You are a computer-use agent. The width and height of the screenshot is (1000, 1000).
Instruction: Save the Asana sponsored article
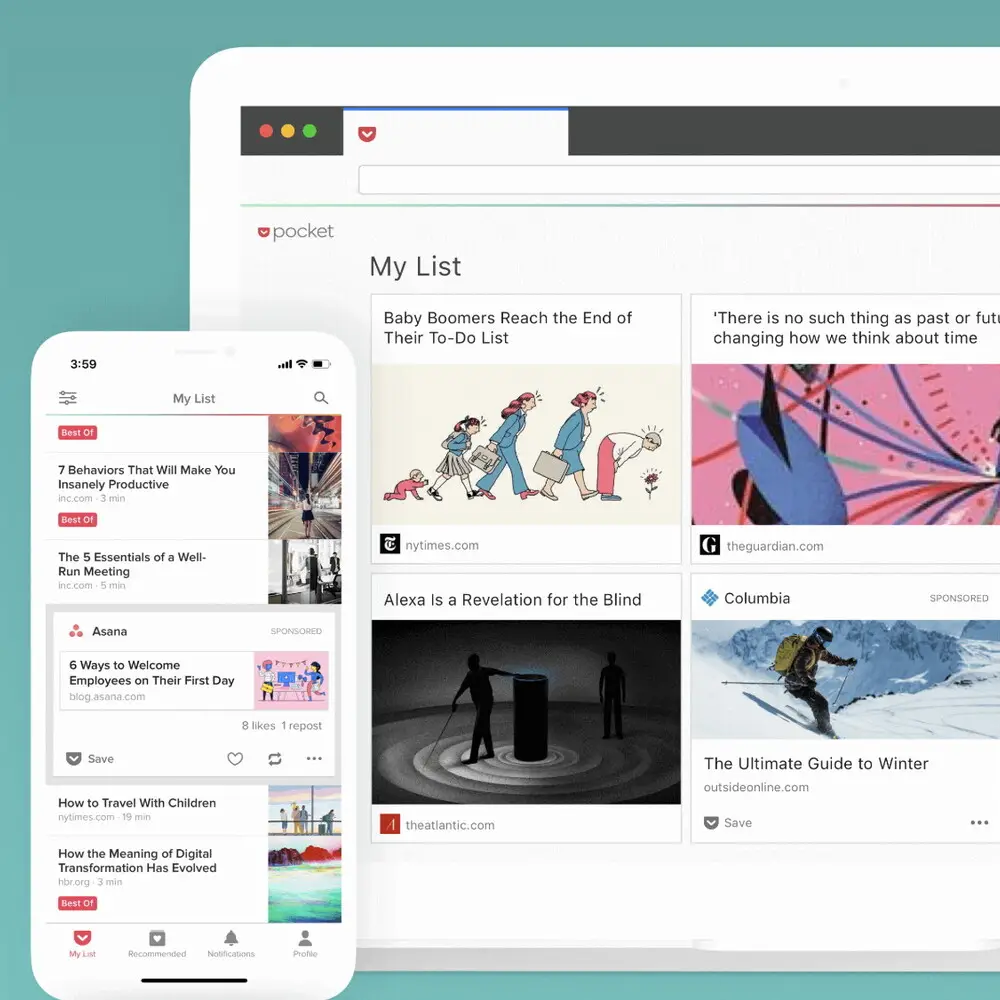90,759
